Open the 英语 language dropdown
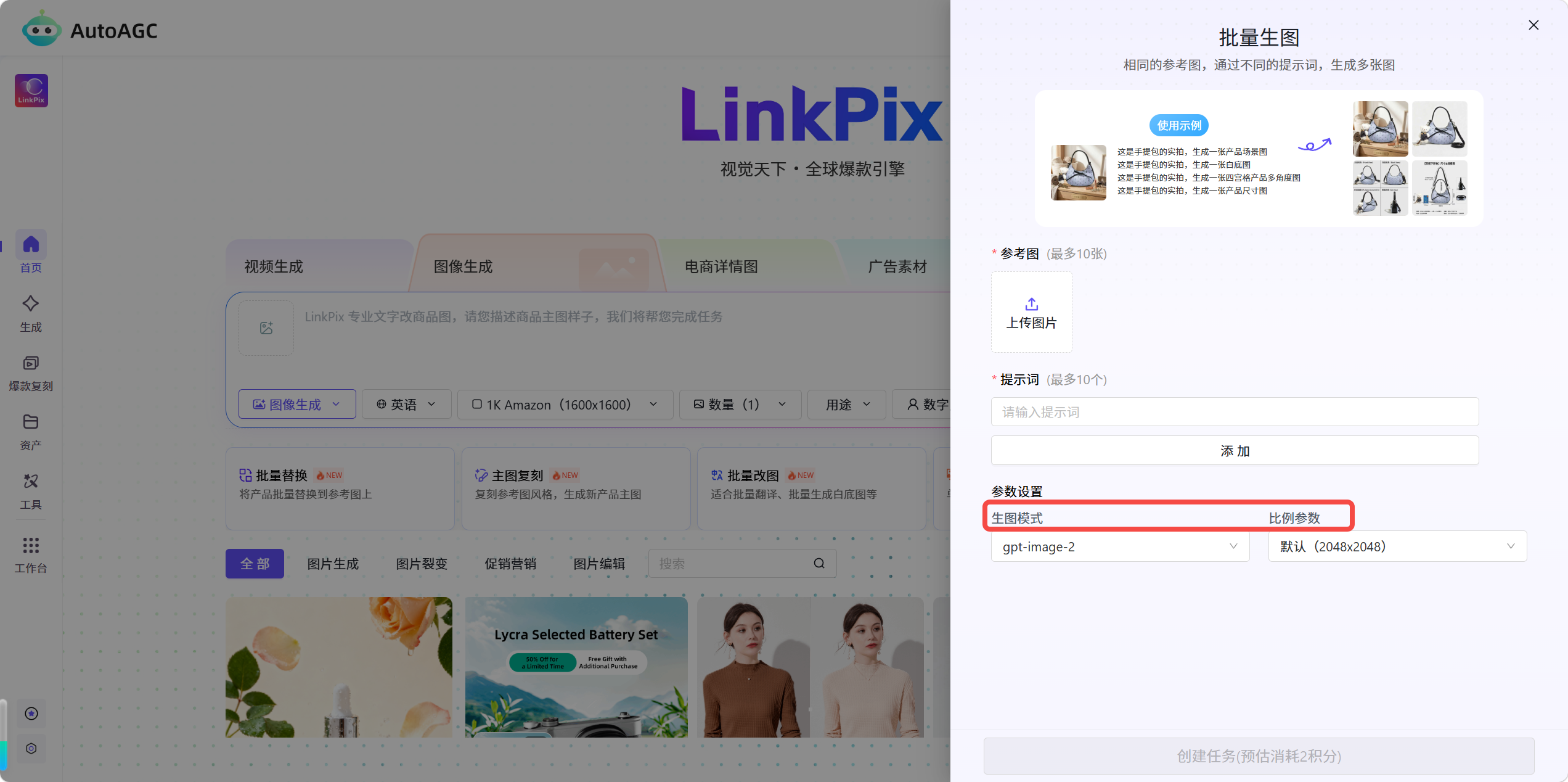 [x=406, y=404]
